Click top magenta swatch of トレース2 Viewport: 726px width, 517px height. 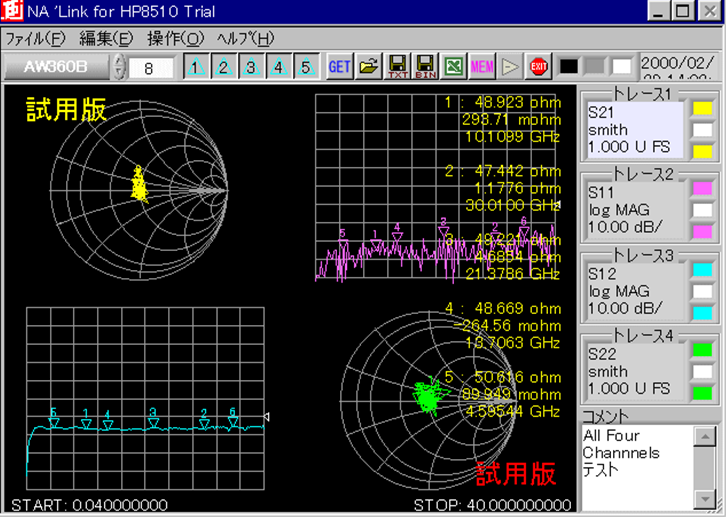click(x=702, y=188)
